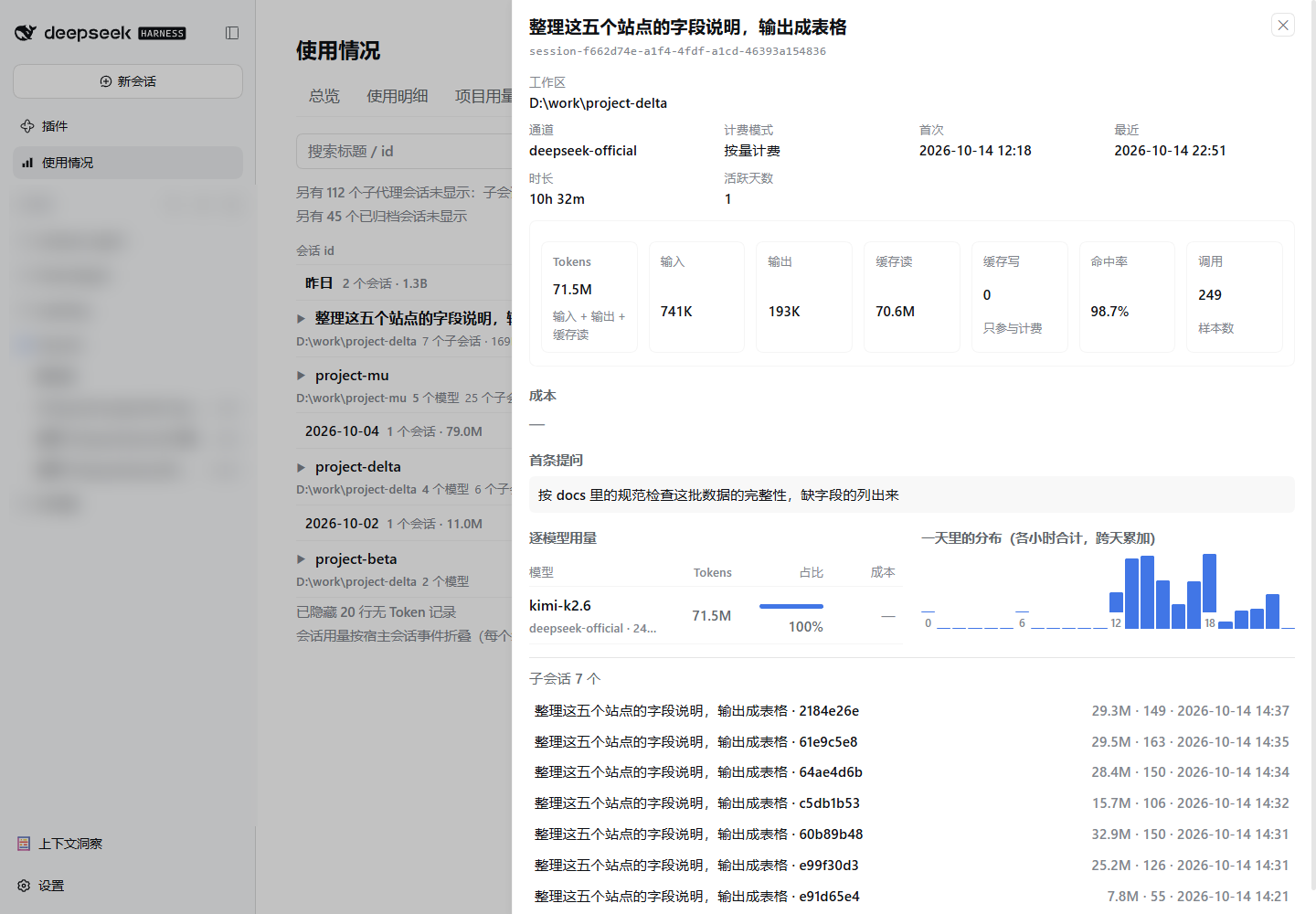Click the workspace path D:\work\project-delta in panel
Viewport: 1316px width, 914px height.
[598, 103]
